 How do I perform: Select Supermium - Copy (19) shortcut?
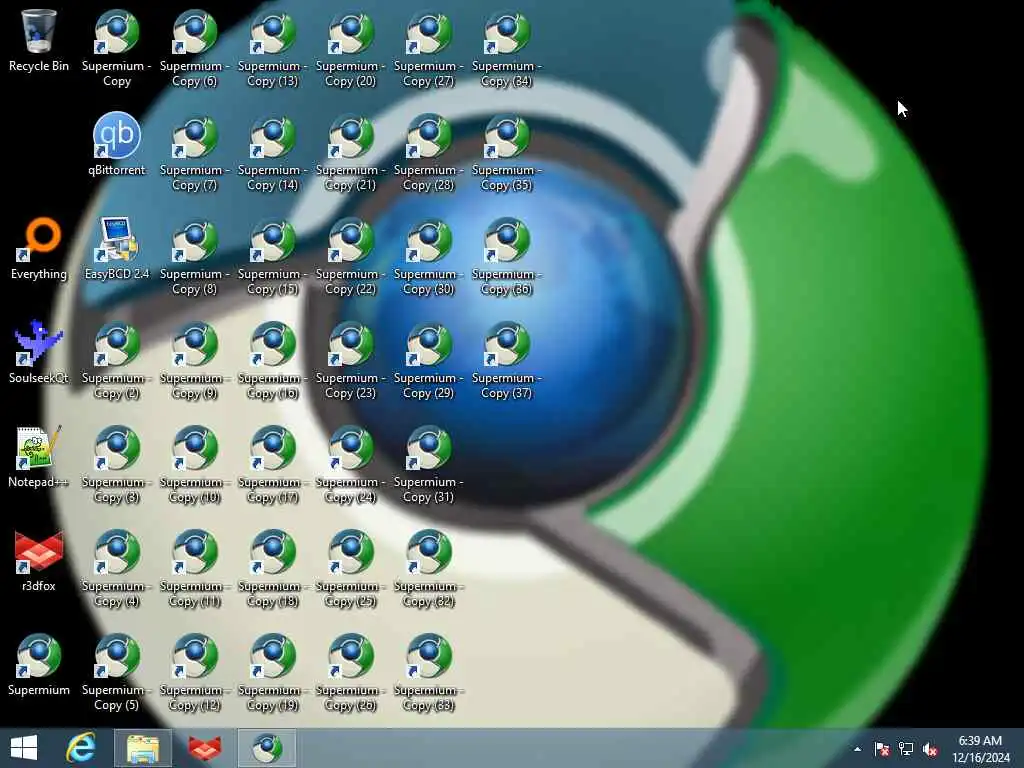[x=272, y=671]
